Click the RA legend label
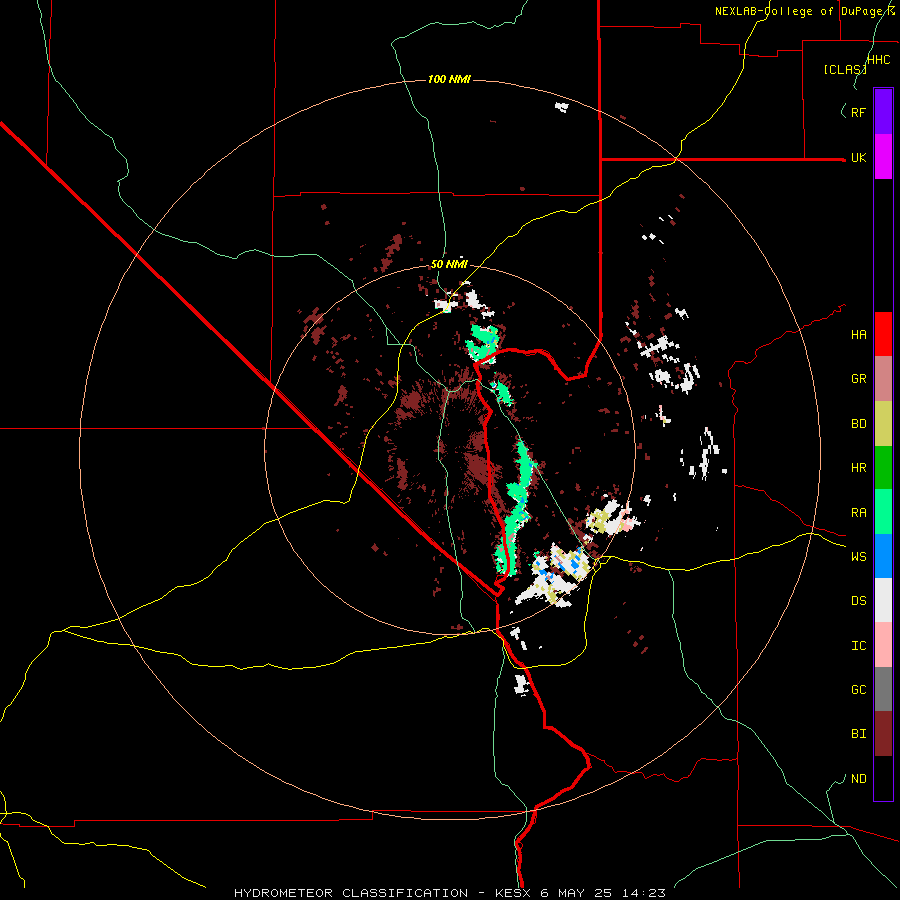Viewport: 900px width, 900px height. 858,513
